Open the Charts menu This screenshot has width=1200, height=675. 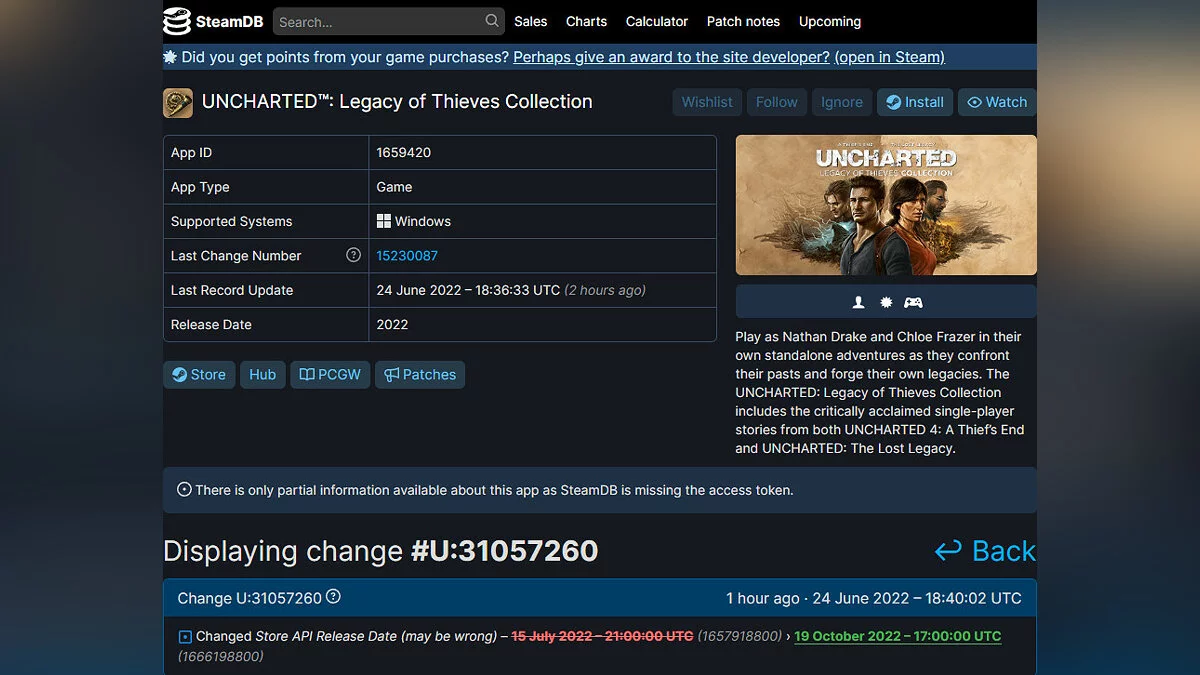click(586, 21)
